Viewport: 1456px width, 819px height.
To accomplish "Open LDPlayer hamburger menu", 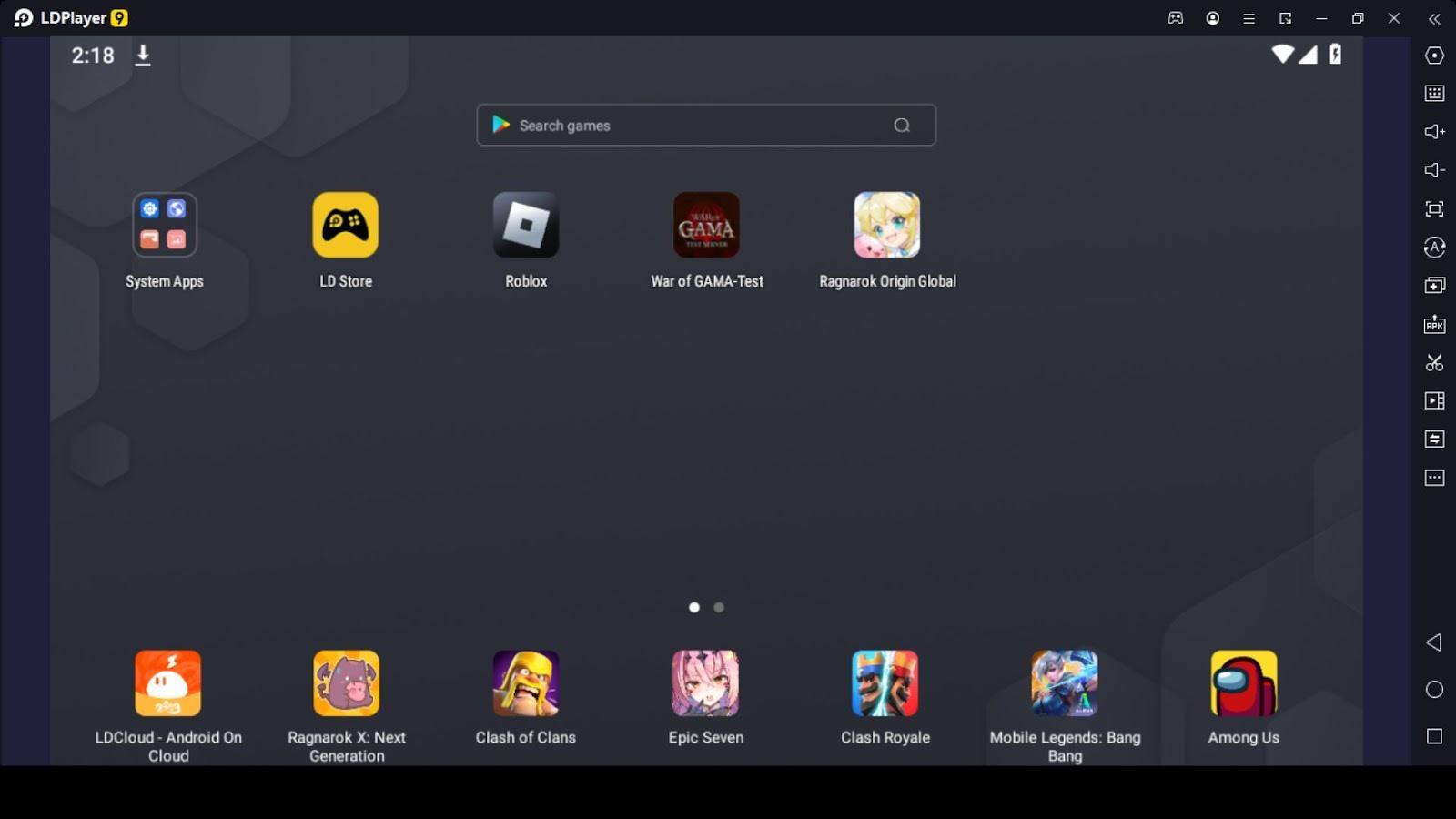I will (1249, 18).
